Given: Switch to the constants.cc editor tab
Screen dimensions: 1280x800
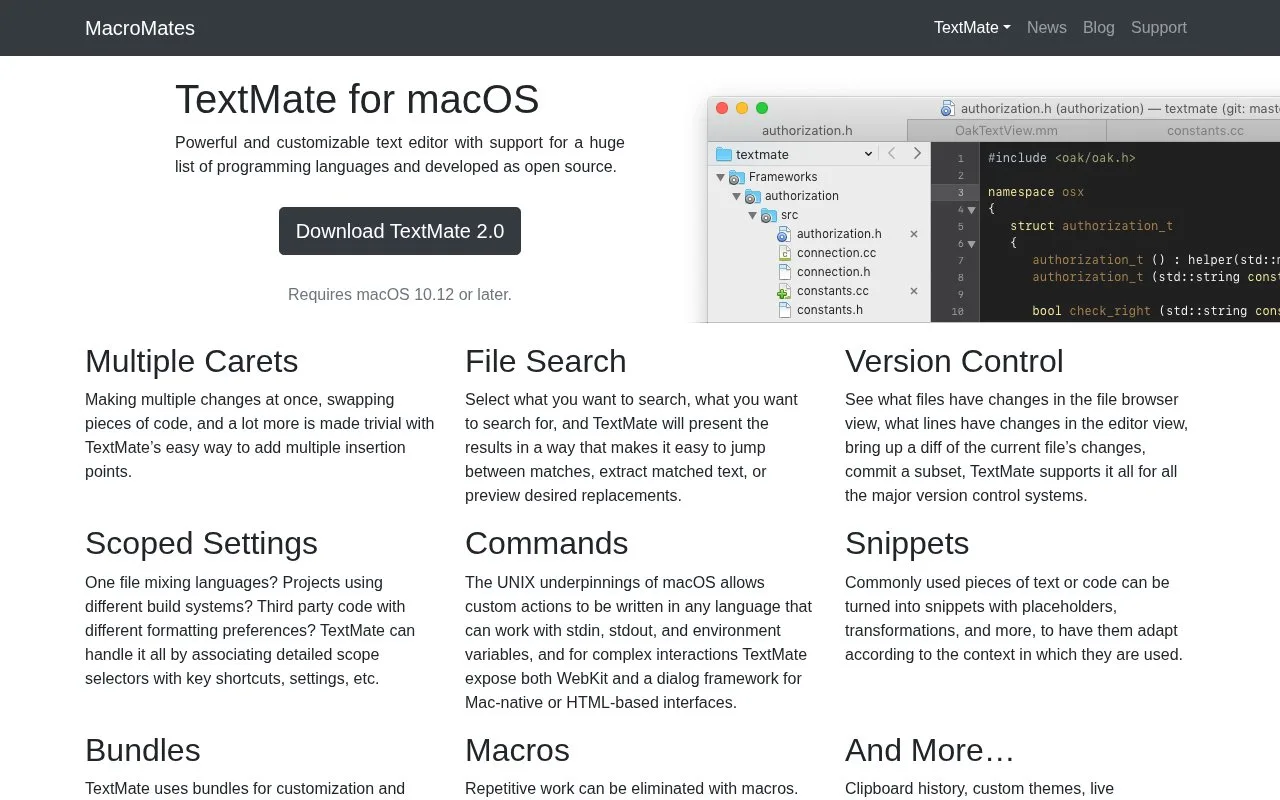Looking at the screenshot, I should point(1193,131).
